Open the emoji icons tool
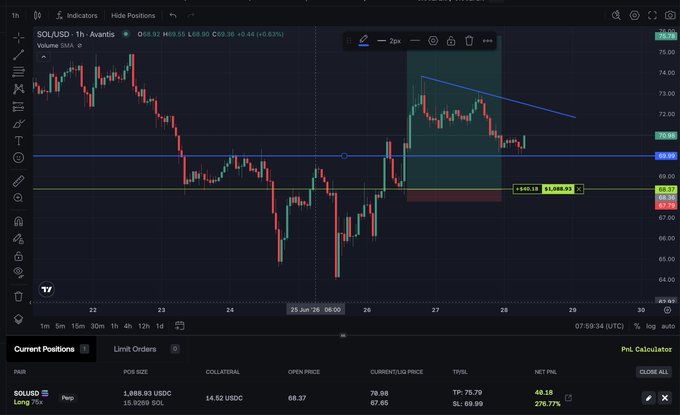This screenshot has height=415, width=680. [18, 157]
